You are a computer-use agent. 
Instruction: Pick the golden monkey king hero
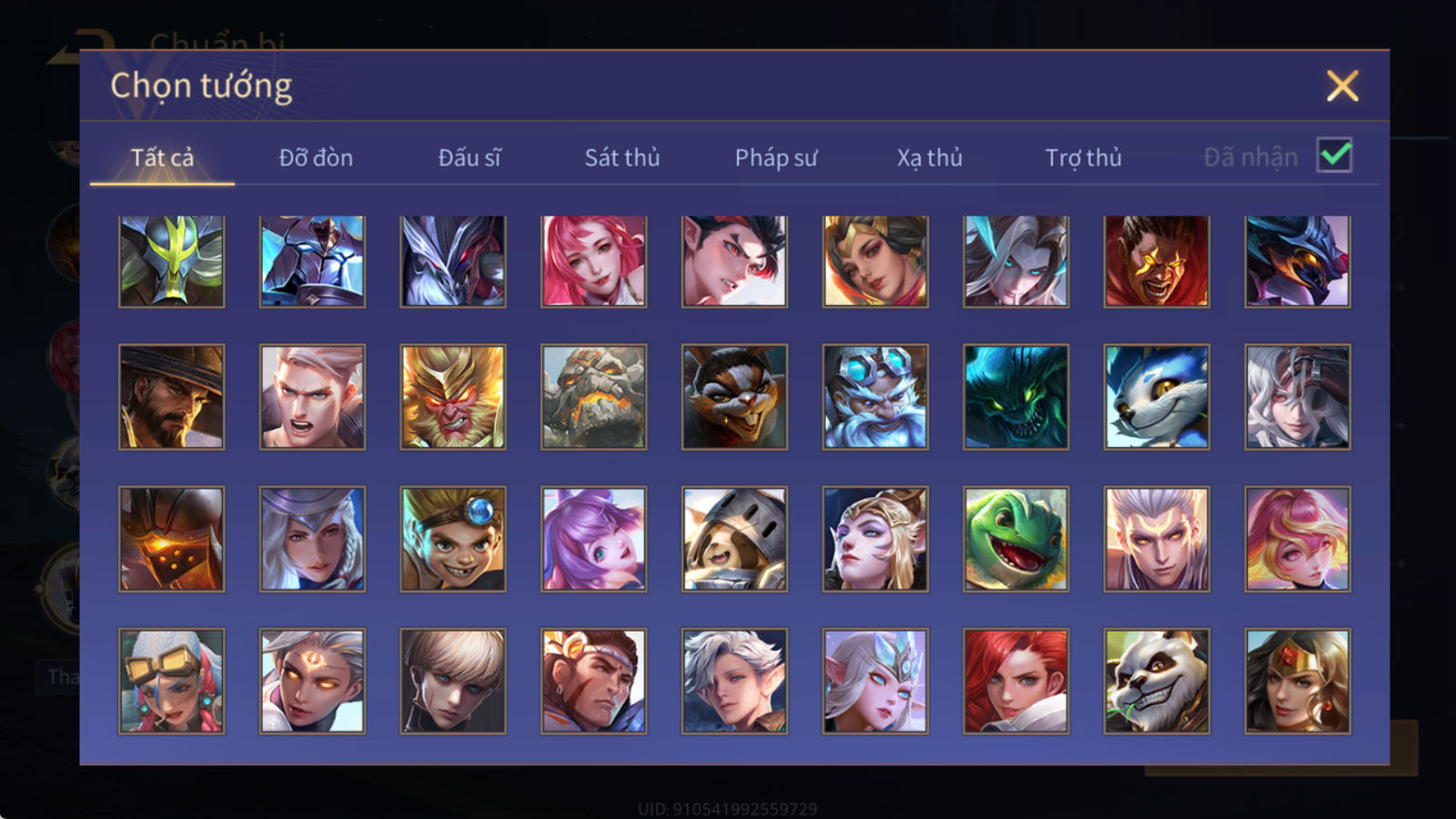pos(453,397)
